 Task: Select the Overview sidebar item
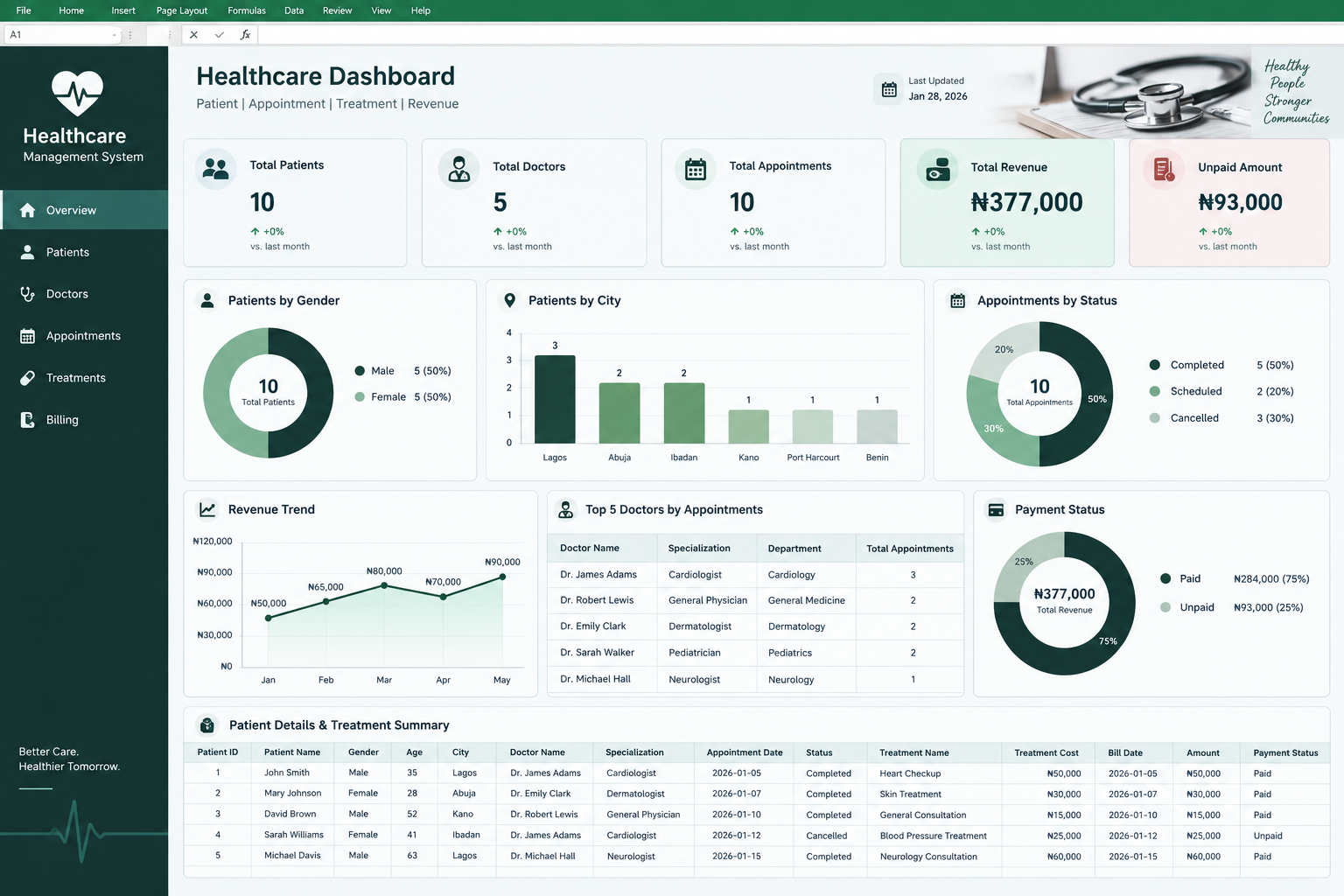coord(84,210)
